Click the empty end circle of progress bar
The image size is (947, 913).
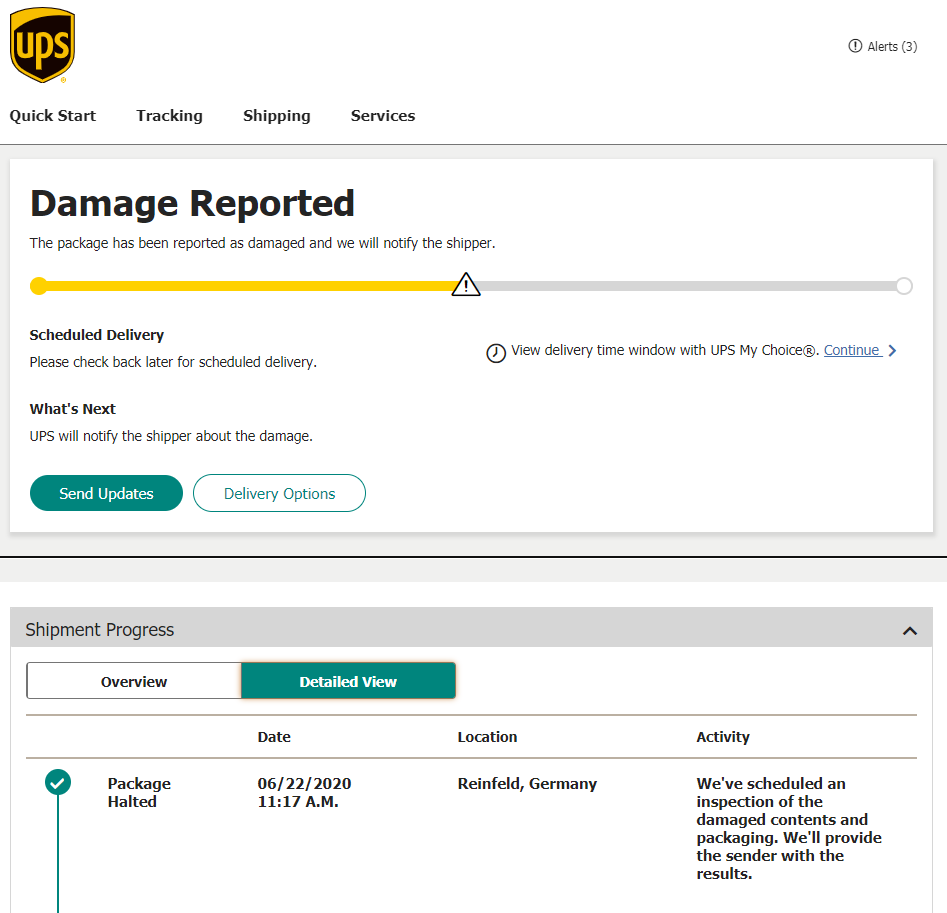click(904, 286)
